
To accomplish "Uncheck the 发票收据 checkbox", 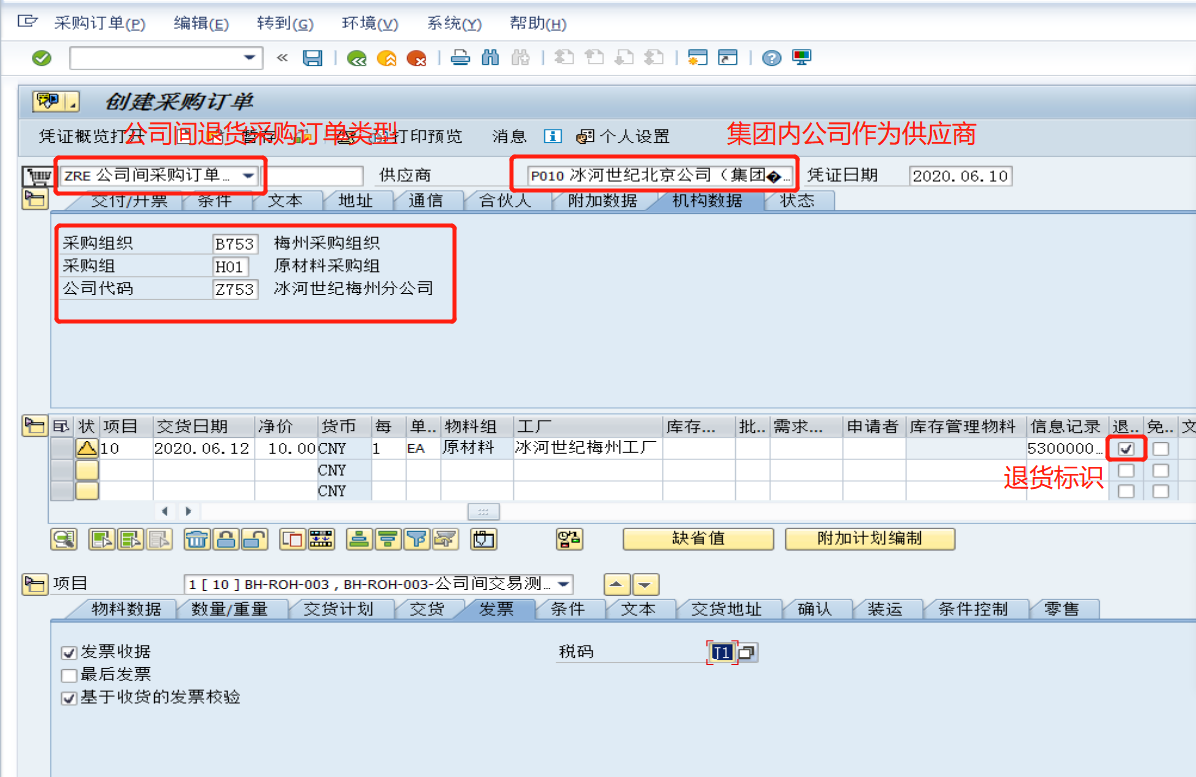I will pos(68,653).
